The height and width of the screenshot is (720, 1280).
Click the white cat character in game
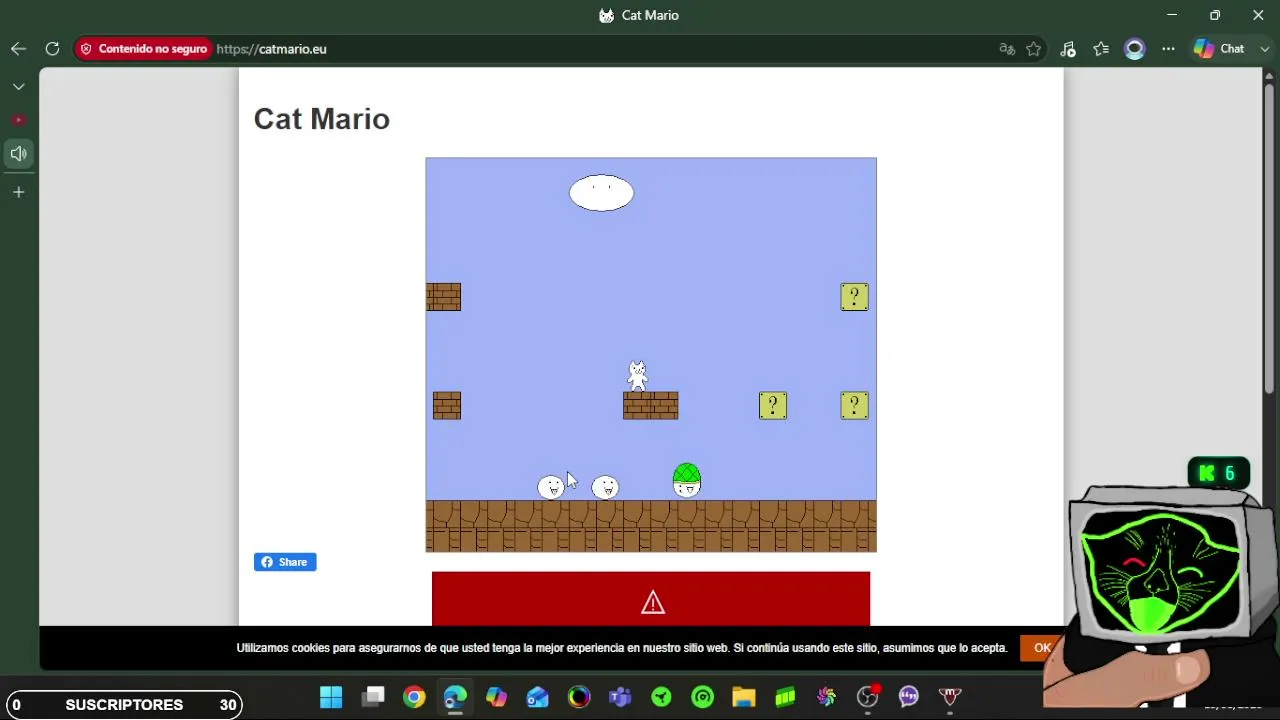pos(637,376)
